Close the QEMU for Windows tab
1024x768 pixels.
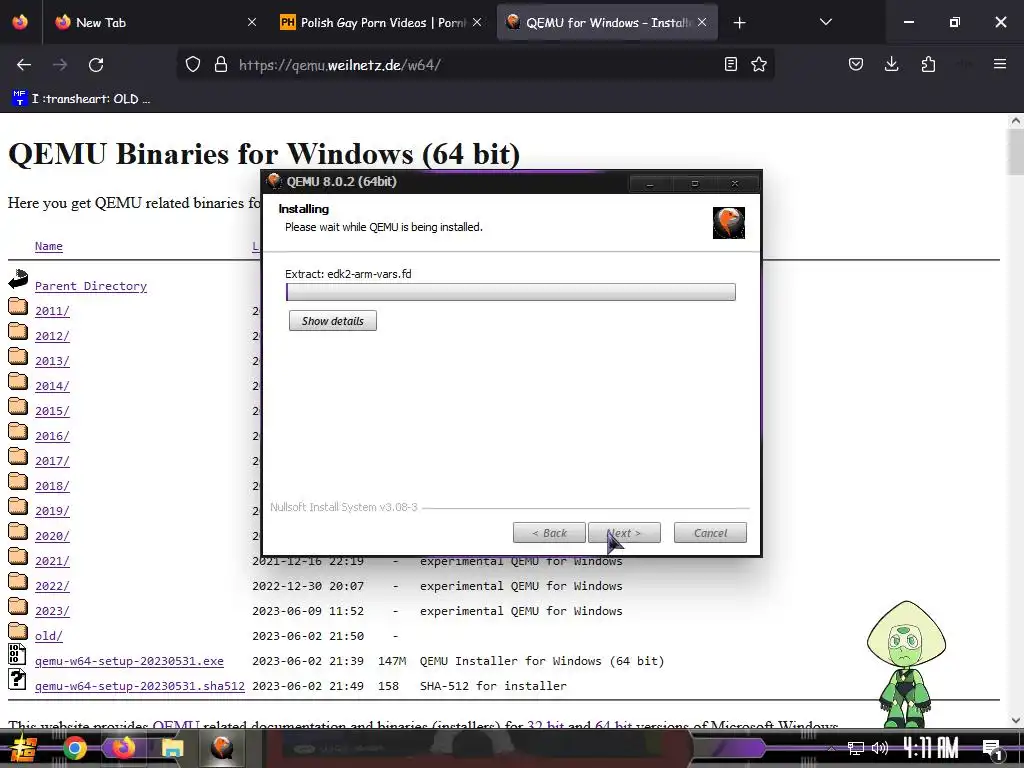coord(702,22)
